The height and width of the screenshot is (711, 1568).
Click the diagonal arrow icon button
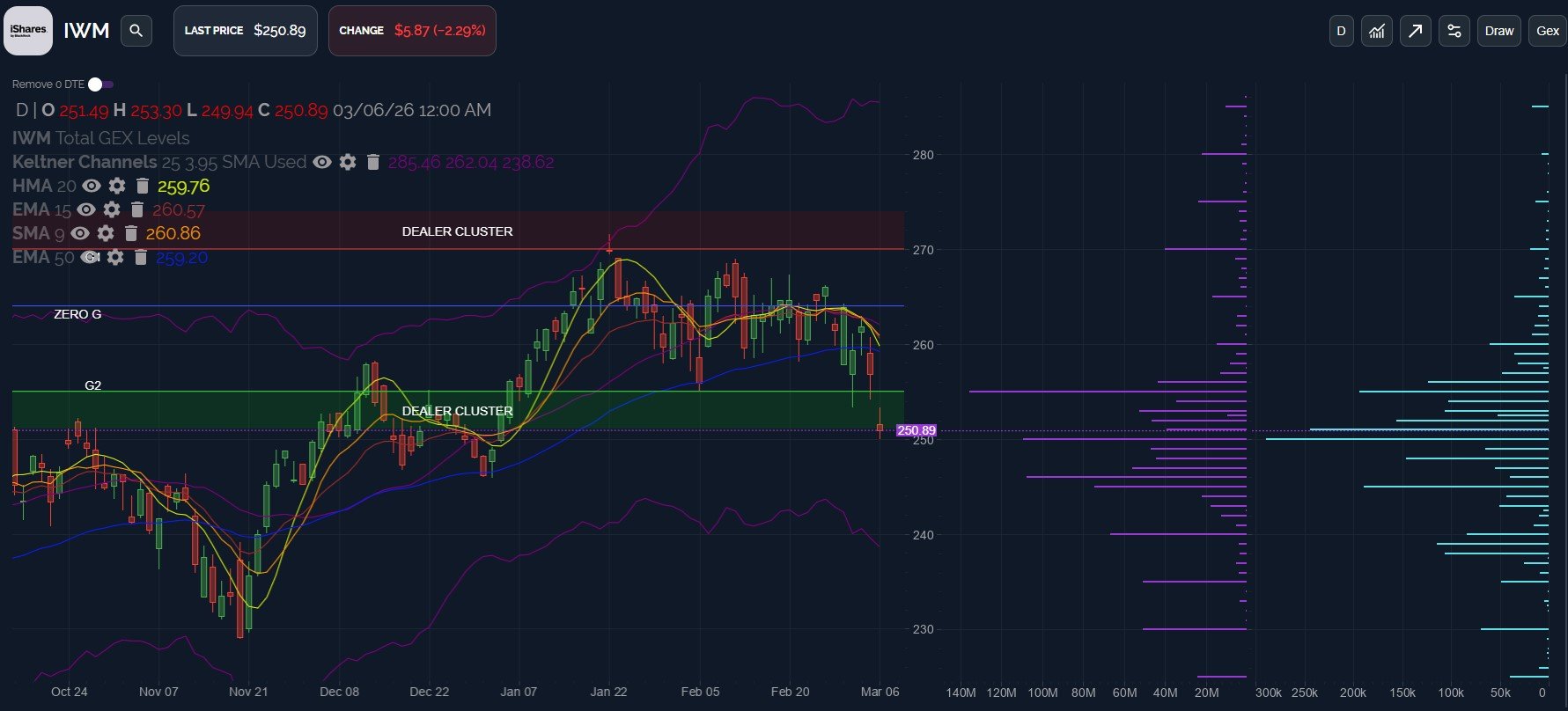pos(1415,31)
